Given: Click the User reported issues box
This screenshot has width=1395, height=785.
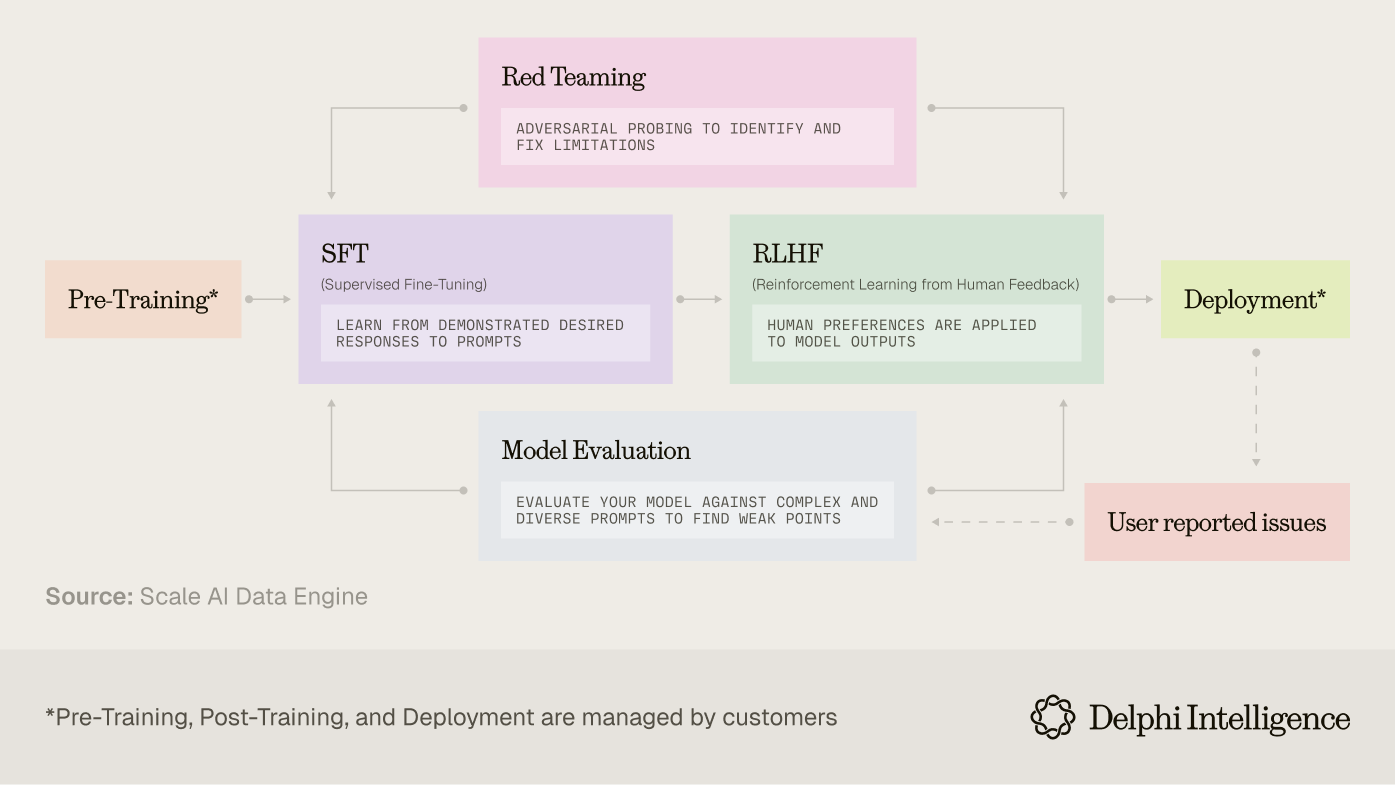Looking at the screenshot, I should [x=1217, y=522].
